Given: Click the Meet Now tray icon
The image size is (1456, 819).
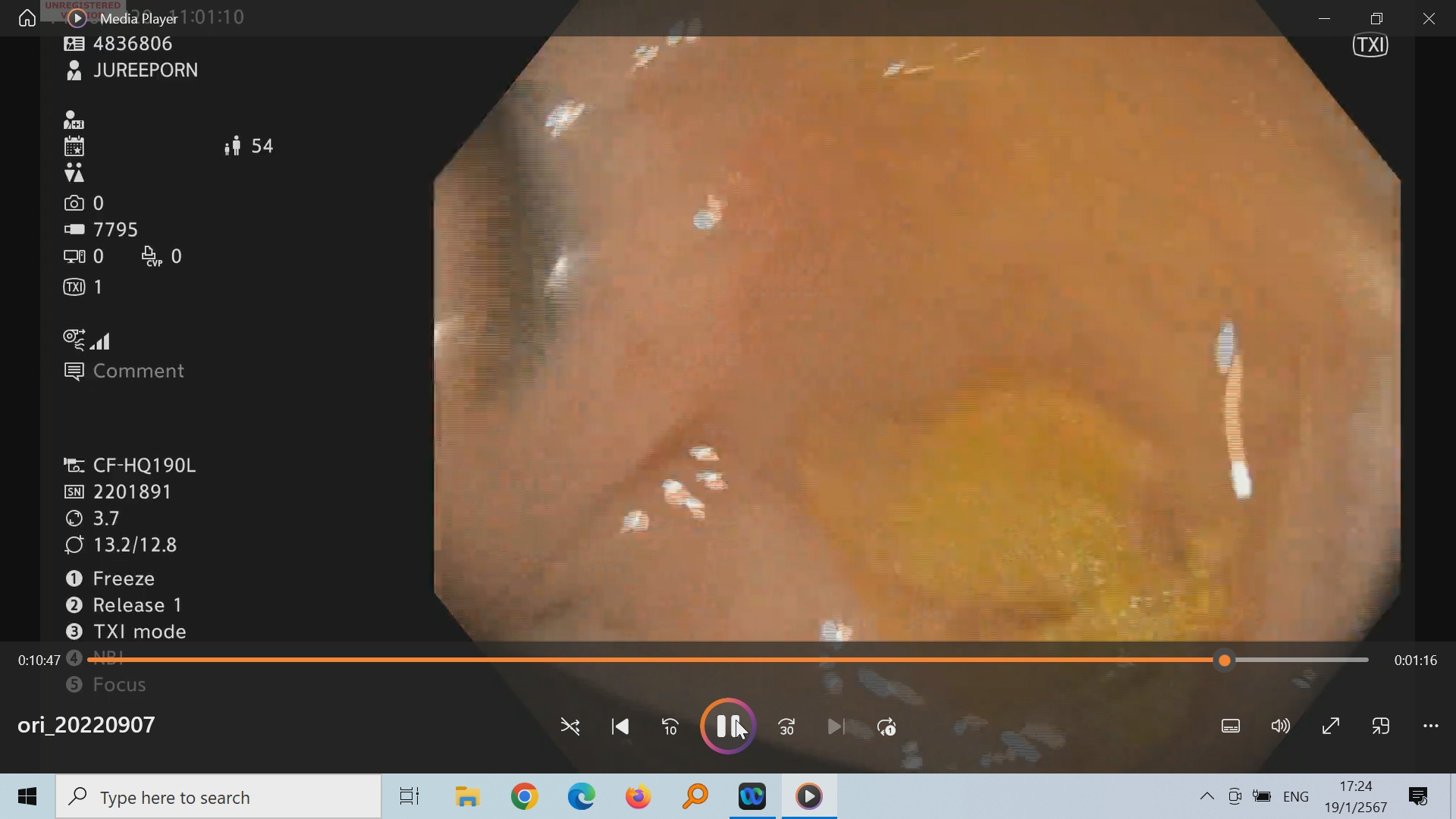Looking at the screenshot, I should 1235,797.
